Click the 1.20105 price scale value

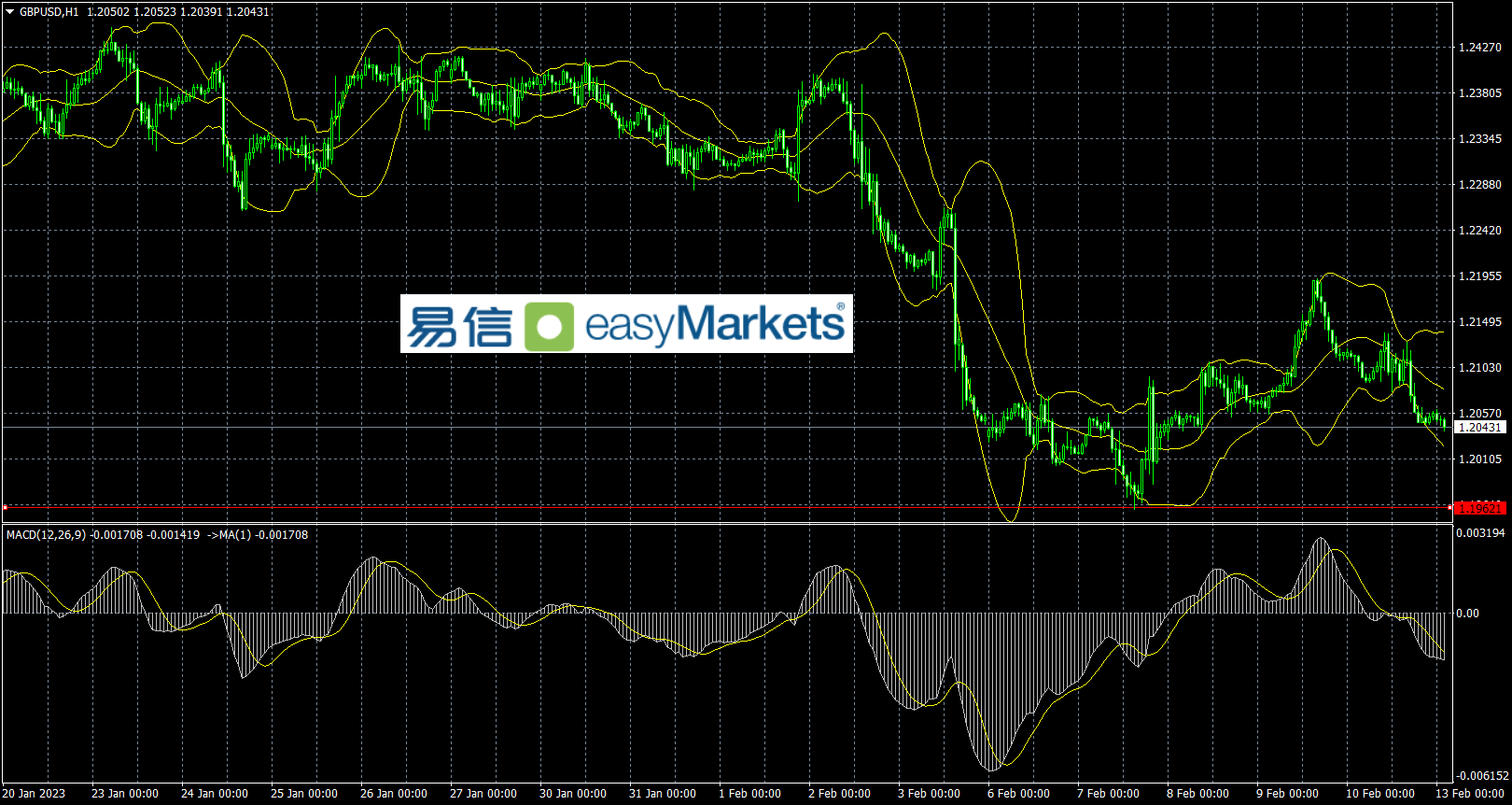[1479, 459]
